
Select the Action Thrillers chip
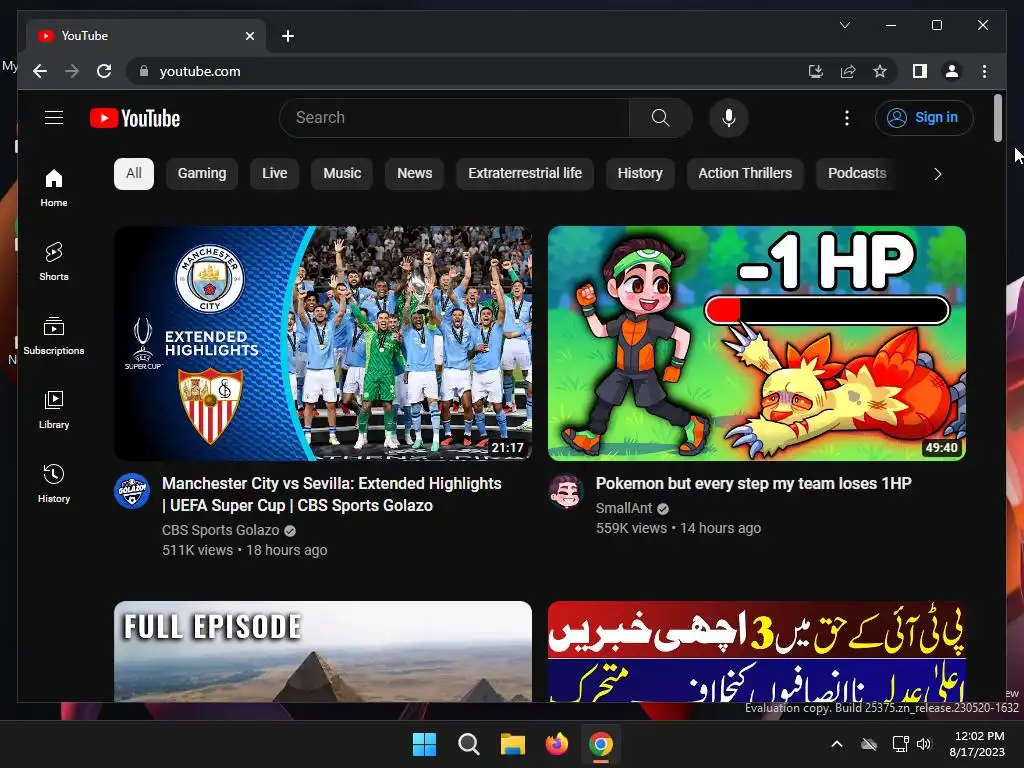745,174
